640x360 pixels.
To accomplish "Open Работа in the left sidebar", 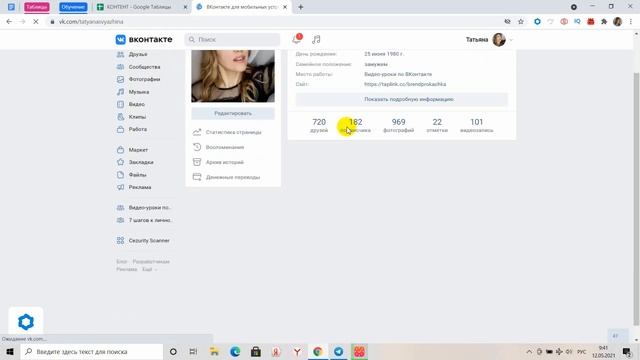I will click(132, 129).
